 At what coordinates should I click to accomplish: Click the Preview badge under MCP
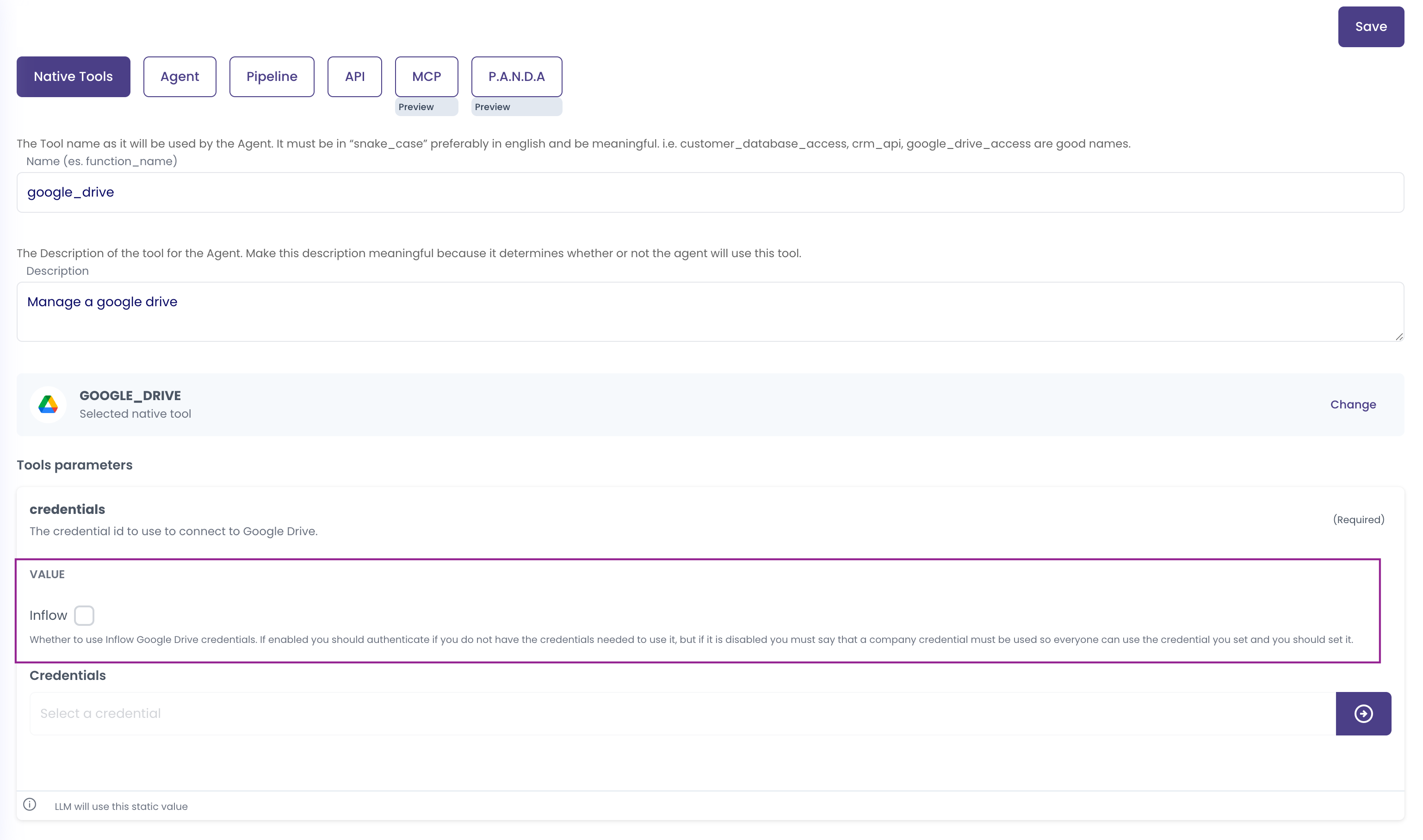(426, 107)
